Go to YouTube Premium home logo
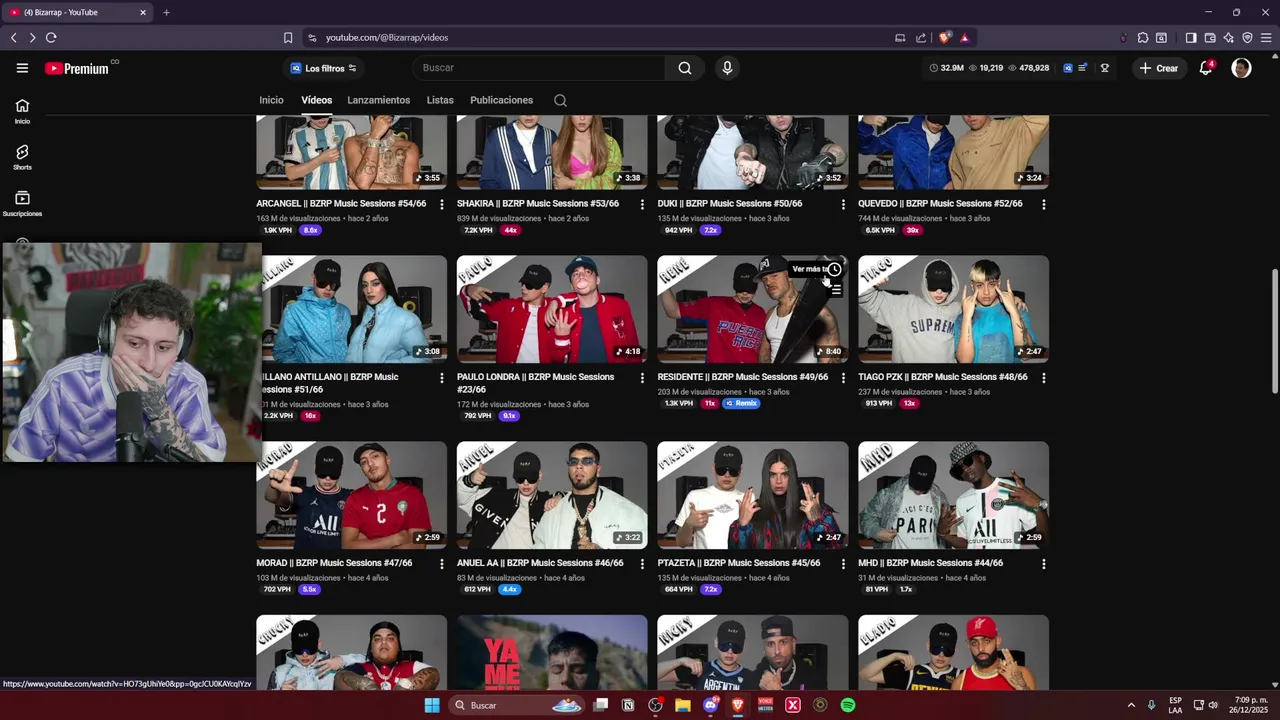Image resolution: width=1280 pixels, height=720 pixels. click(77, 68)
